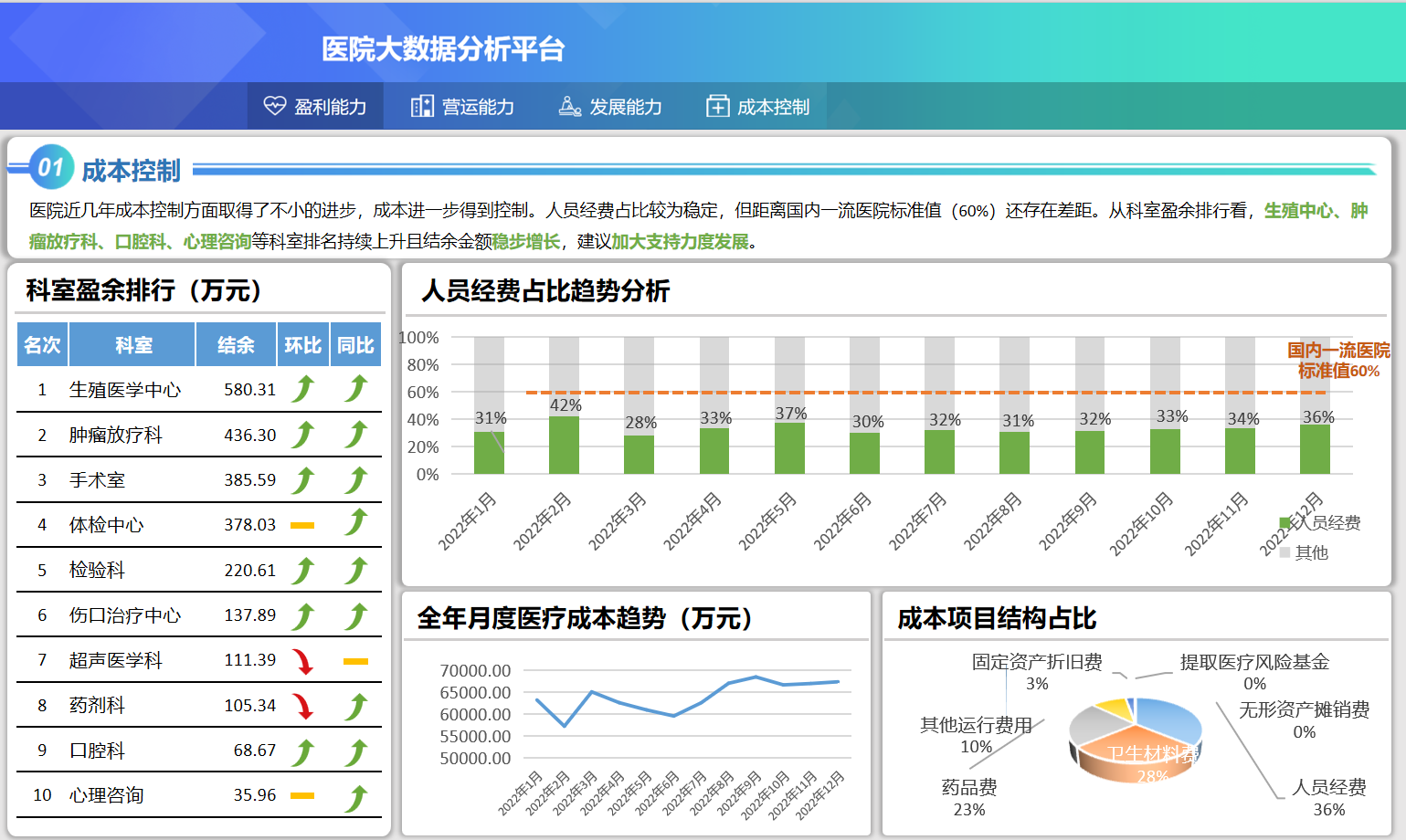This screenshot has width=1406, height=840.
Task: Click the 环比 column header
Action: tap(302, 345)
